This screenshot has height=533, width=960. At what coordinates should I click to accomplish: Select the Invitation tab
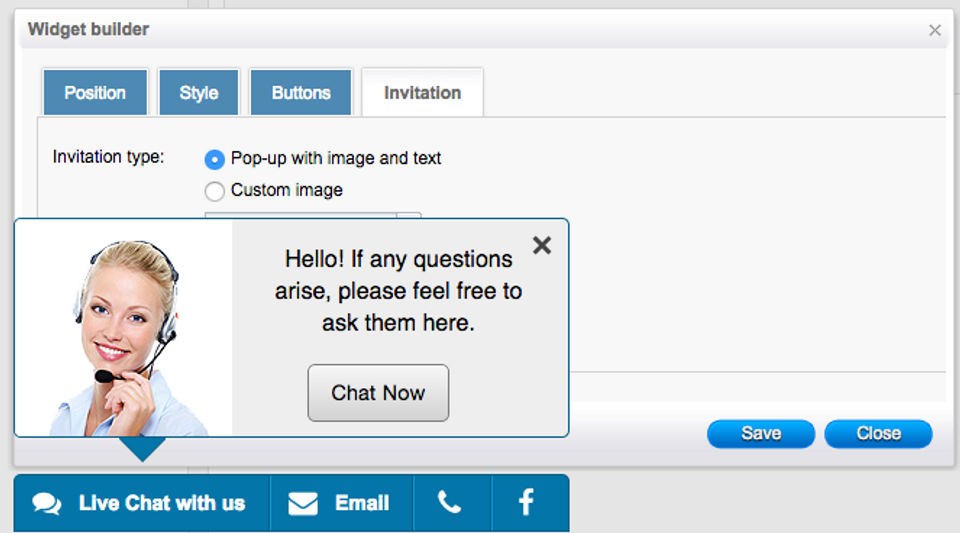[x=422, y=93]
